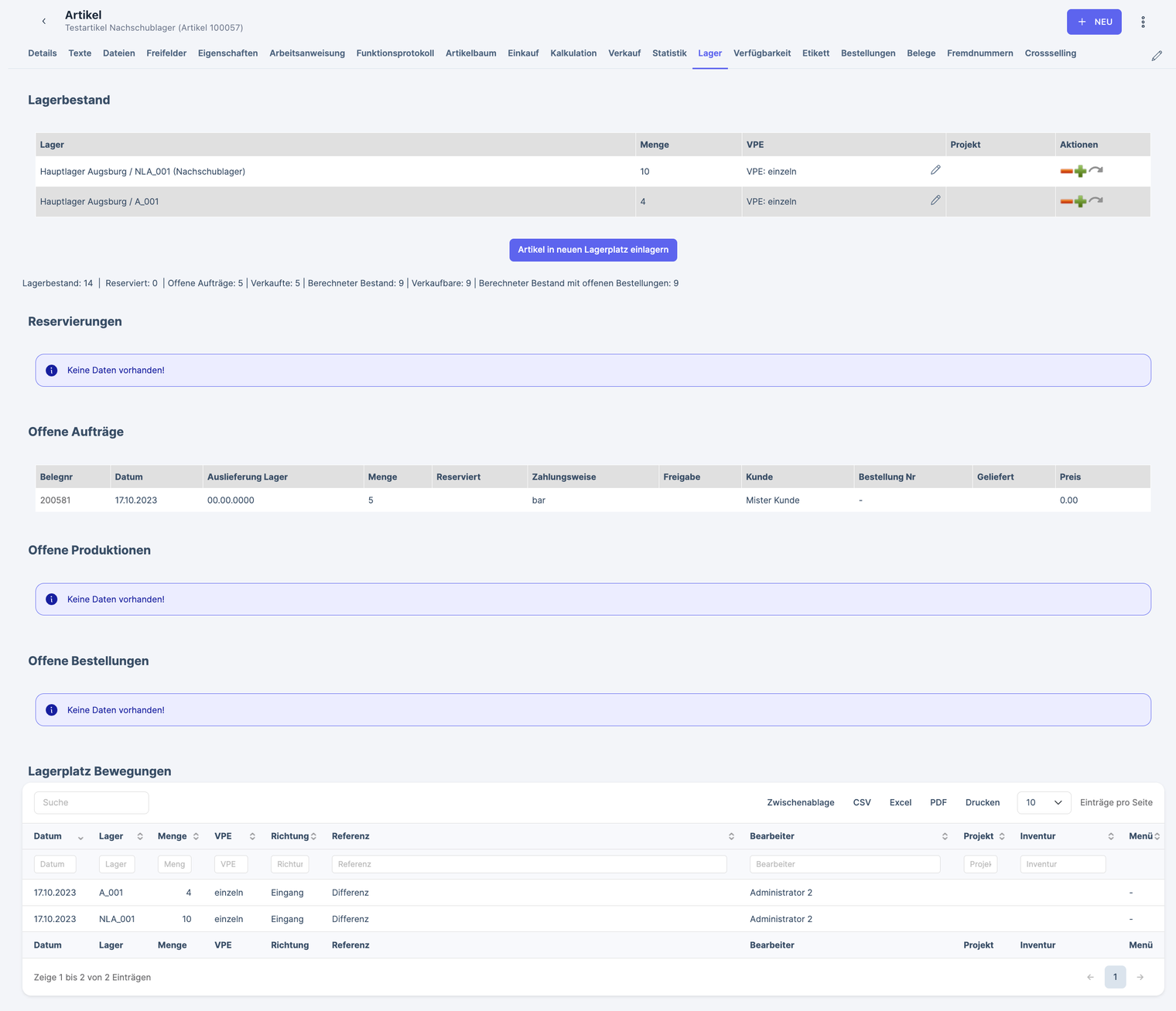This screenshot has width=1176, height=1011.
Task: Go to next page in Lagerplatz Bewegungen
Action: pos(1140,977)
